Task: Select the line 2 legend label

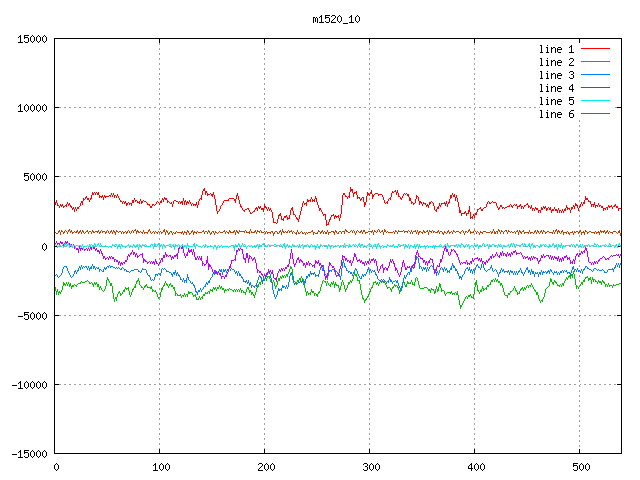Action: [557, 62]
